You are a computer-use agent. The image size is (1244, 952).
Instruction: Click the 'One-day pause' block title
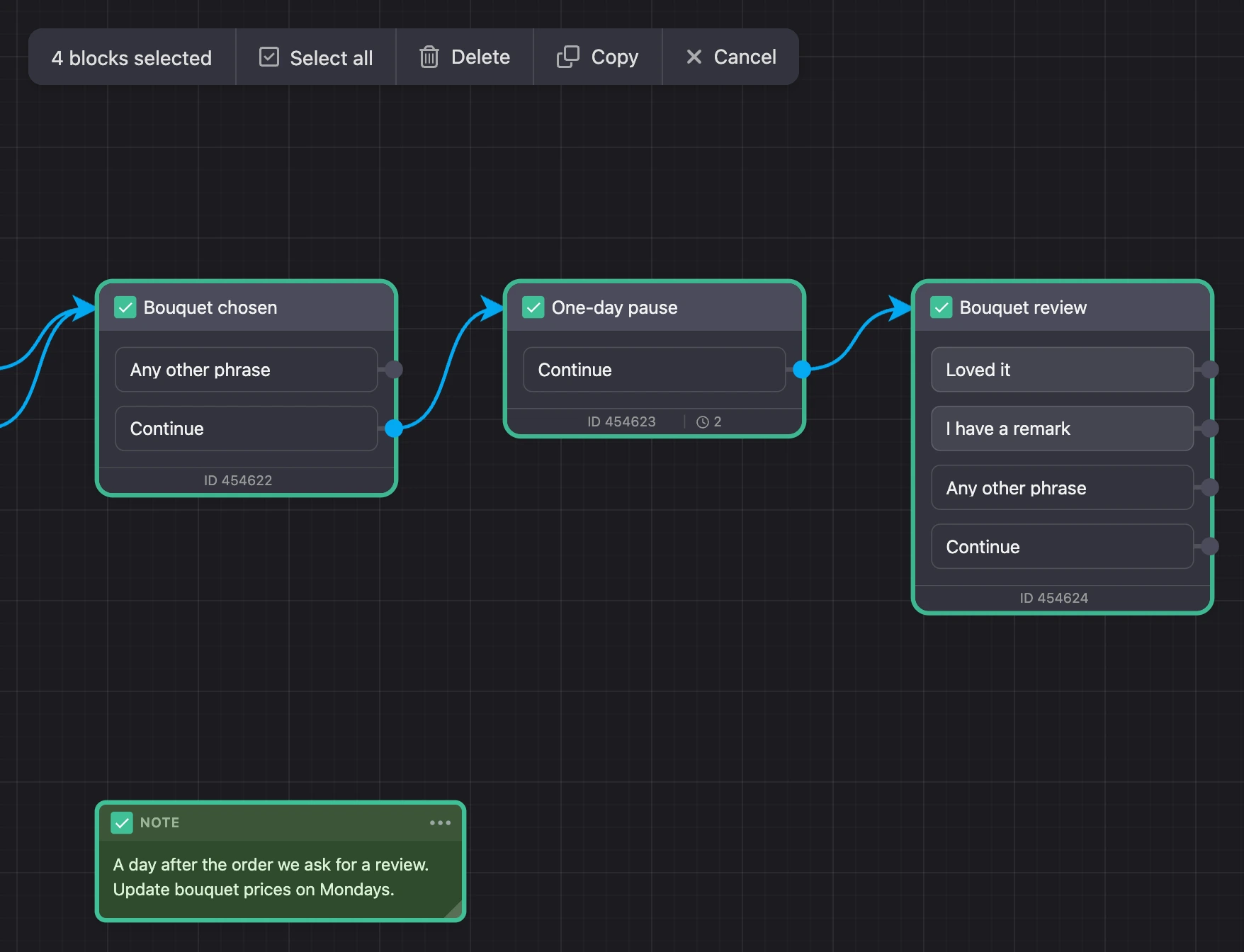click(x=614, y=307)
